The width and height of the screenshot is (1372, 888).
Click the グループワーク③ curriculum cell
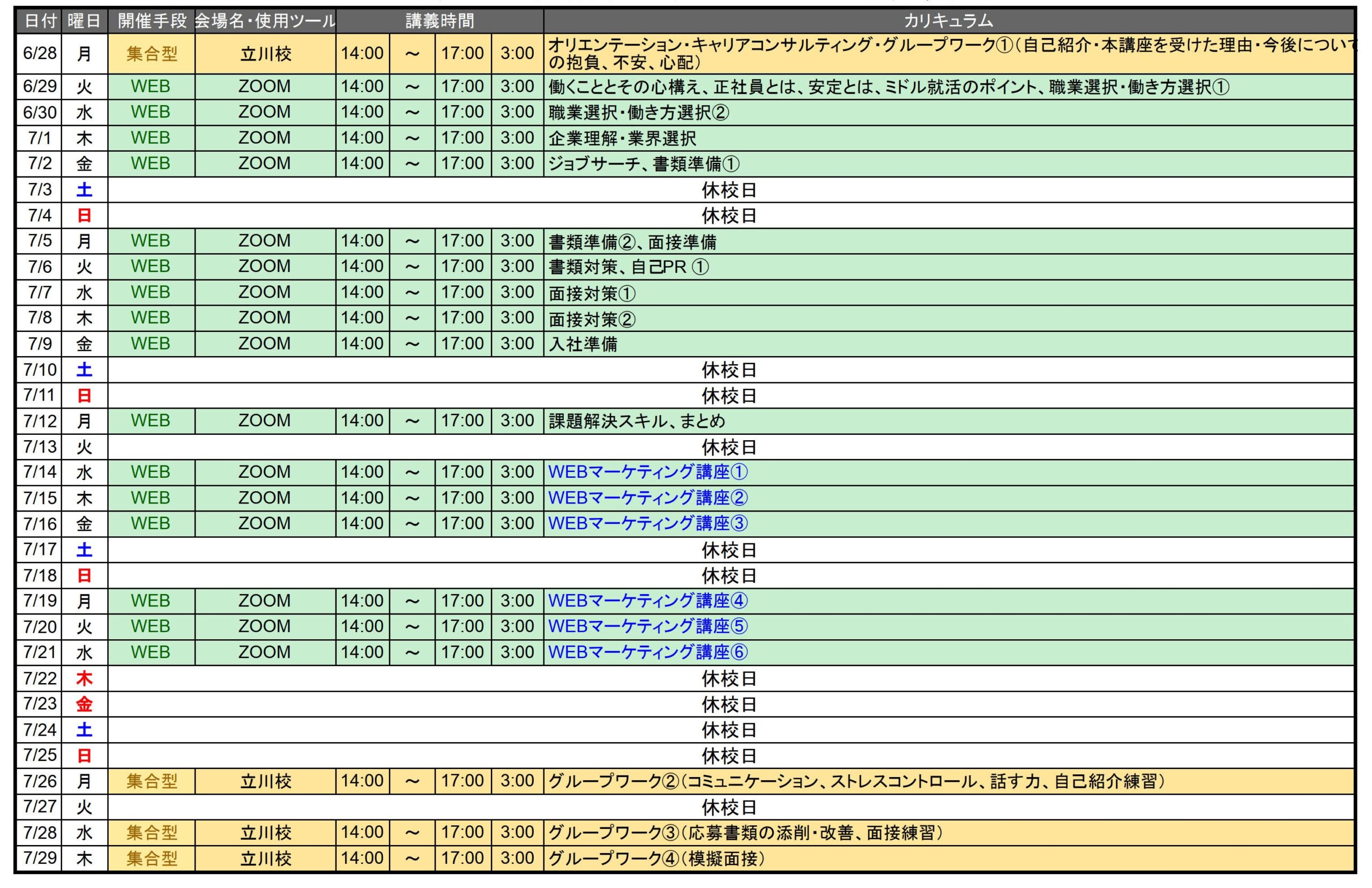(949, 833)
